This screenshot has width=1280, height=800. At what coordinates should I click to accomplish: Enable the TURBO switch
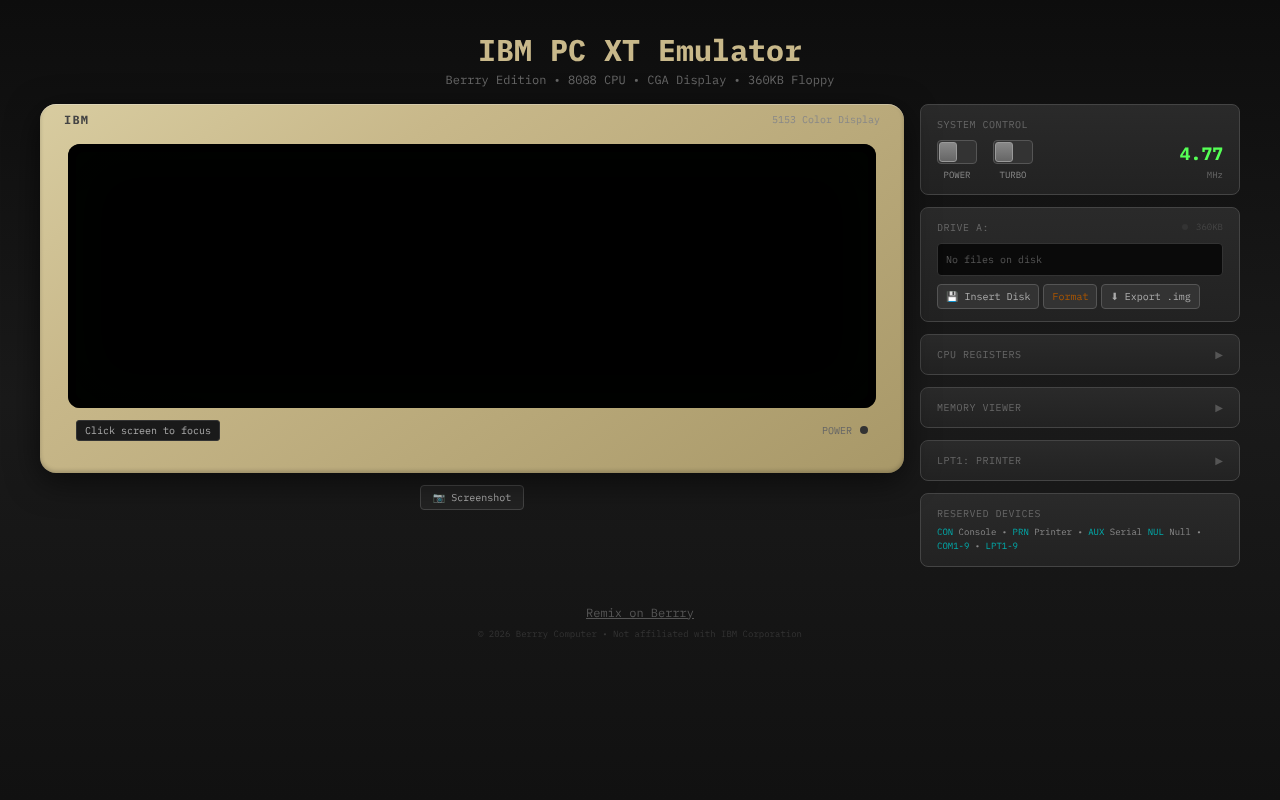click(1012, 151)
